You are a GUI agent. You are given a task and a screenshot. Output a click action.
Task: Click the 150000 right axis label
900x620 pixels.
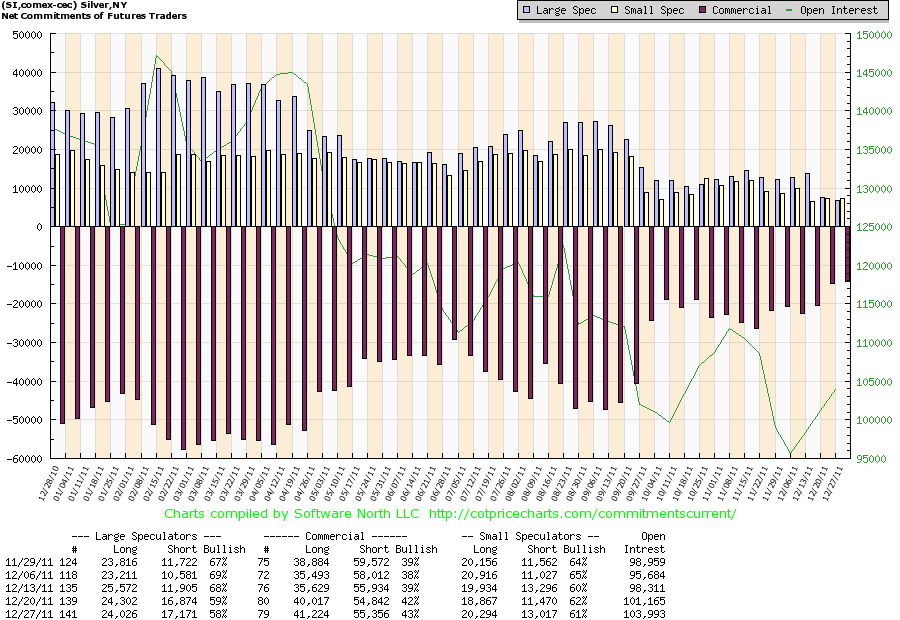tap(875, 34)
